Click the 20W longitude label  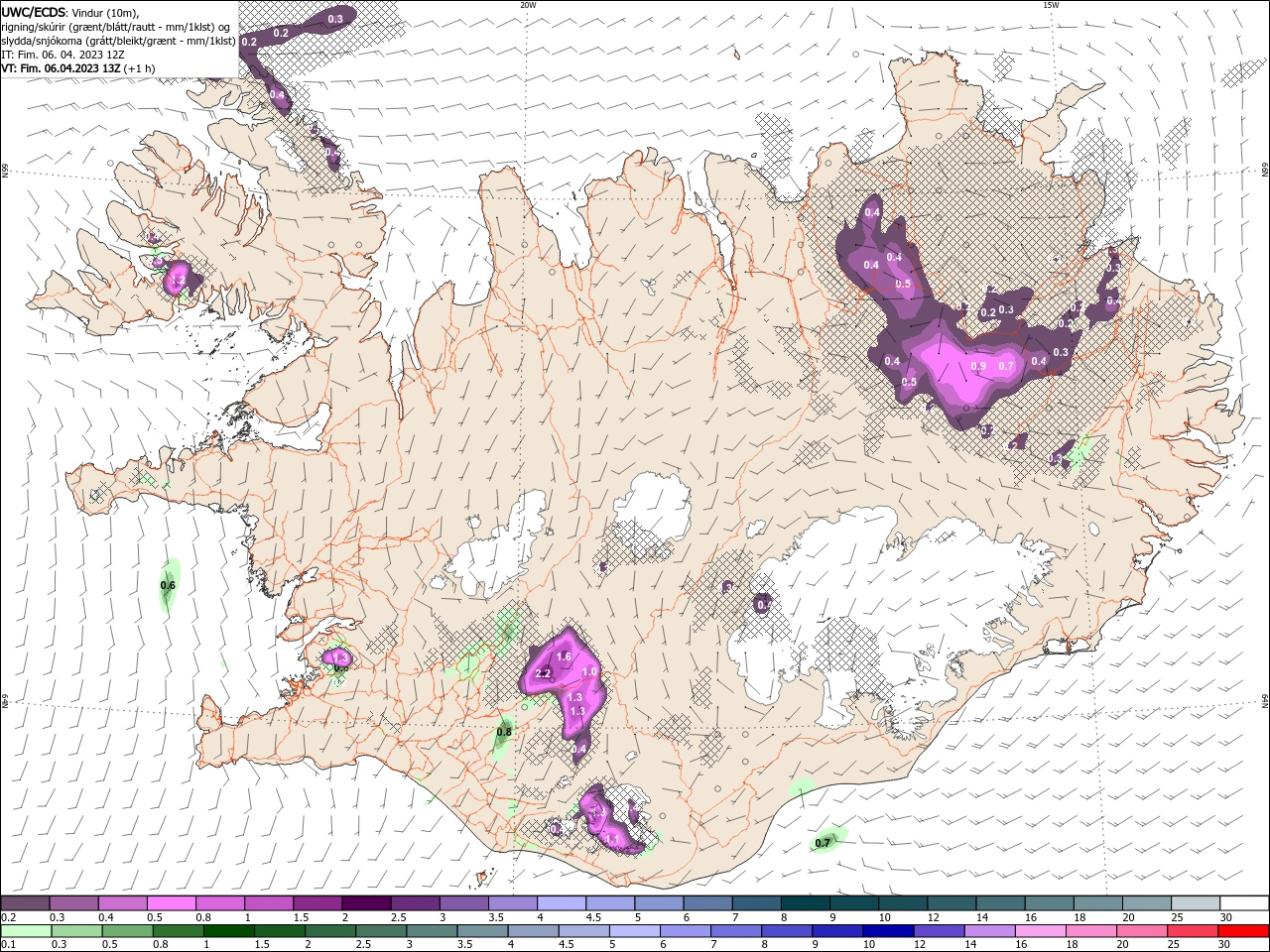tap(529, 5)
